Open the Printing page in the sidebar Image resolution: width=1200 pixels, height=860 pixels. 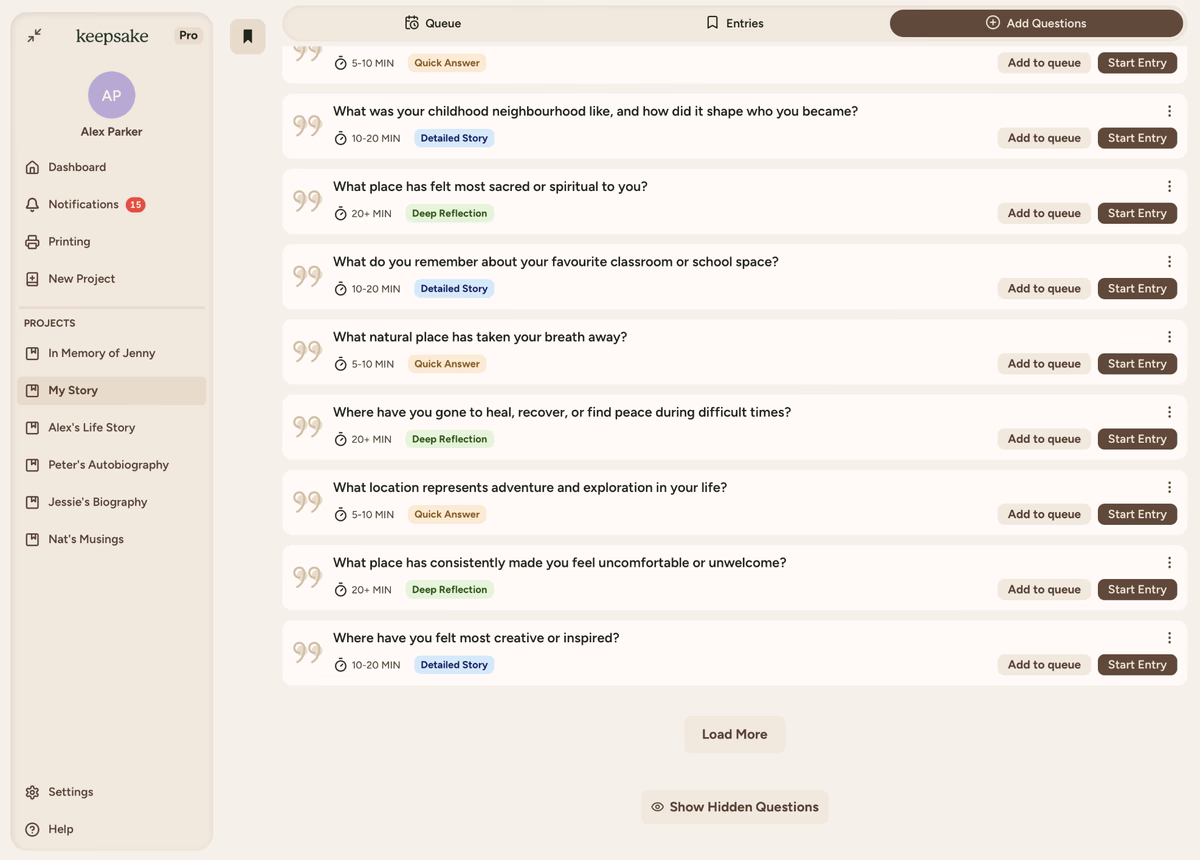click(x=69, y=242)
